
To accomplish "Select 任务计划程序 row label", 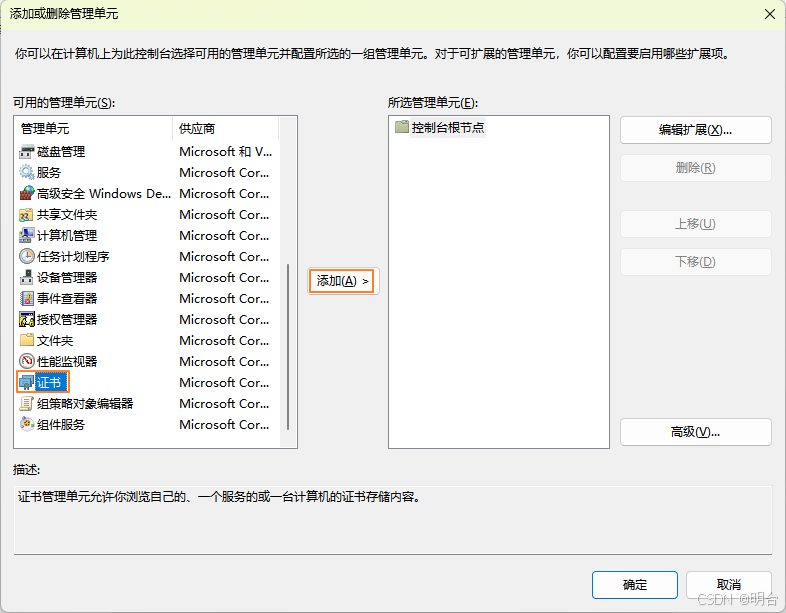I will [x=73, y=256].
